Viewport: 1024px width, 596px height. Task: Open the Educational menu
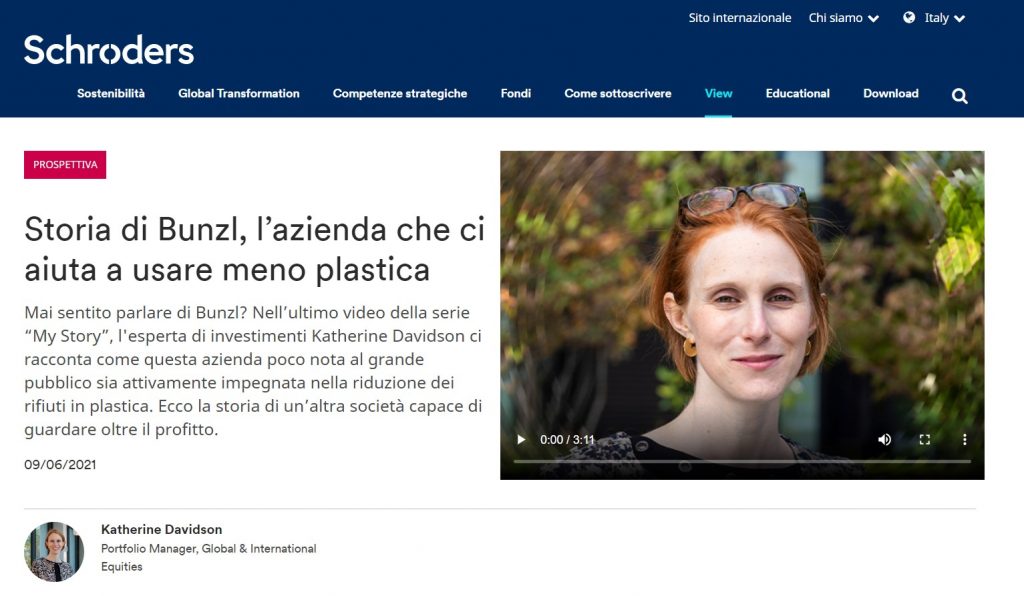coord(797,93)
